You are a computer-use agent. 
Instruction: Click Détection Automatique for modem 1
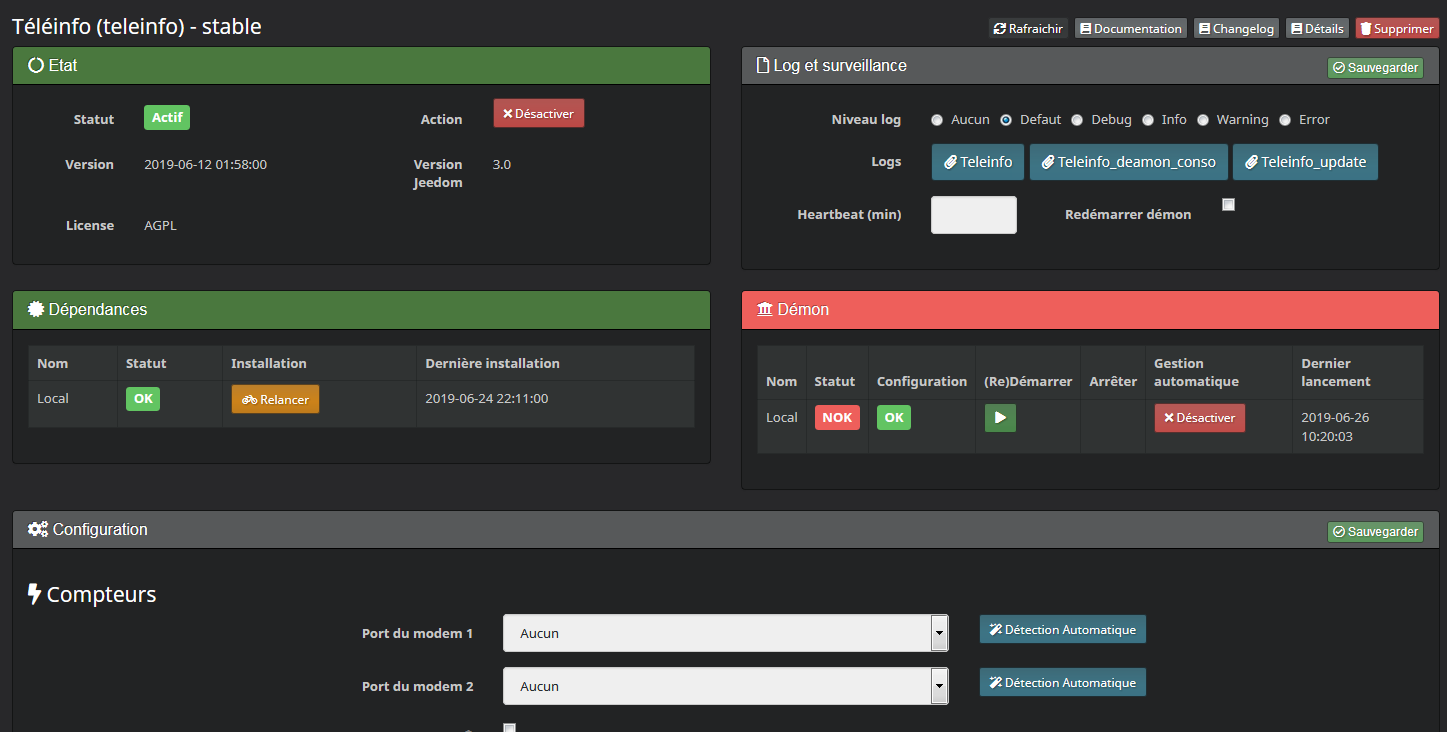click(x=1062, y=629)
